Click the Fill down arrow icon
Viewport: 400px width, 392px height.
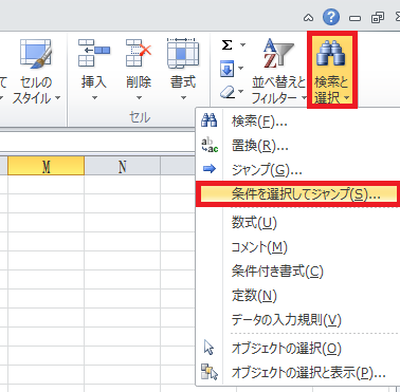pos(227,69)
